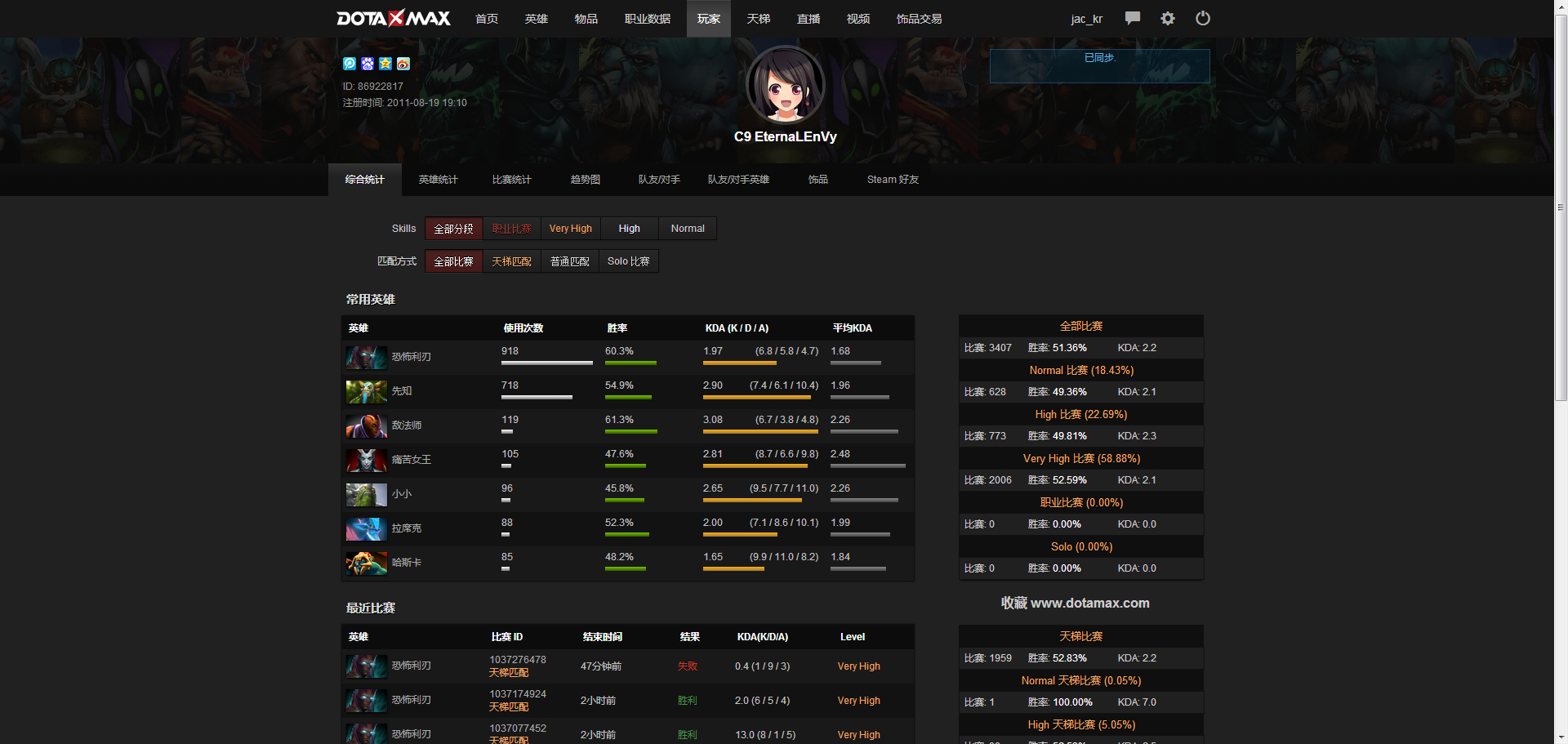Select Solo 比赛 match type filter
Screen dimensions: 1568x744
(x=629, y=261)
